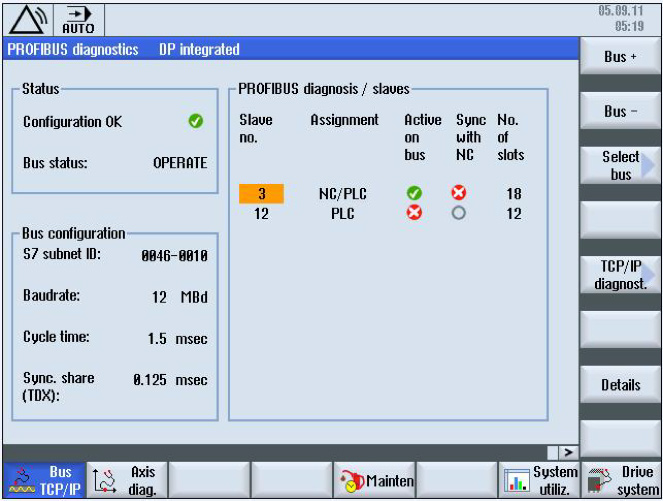Open the Select bus softkey
Viewport: 663px width, 501px height.
point(620,166)
